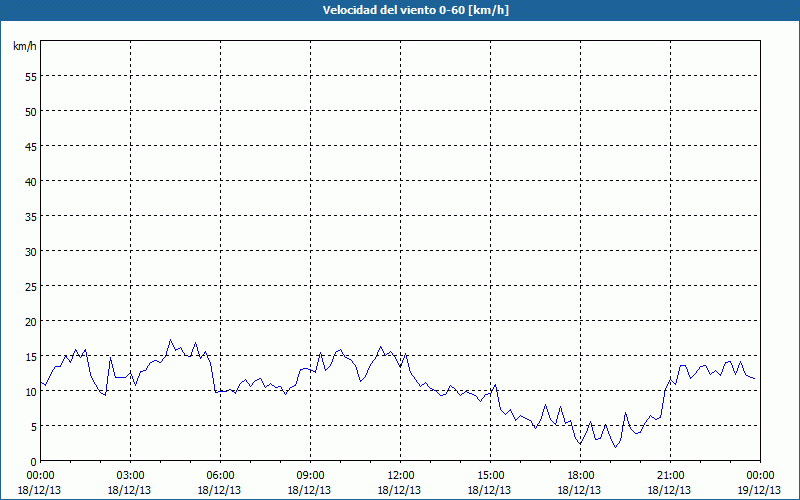Click the "20" Y-axis tick label

[31, 321]
